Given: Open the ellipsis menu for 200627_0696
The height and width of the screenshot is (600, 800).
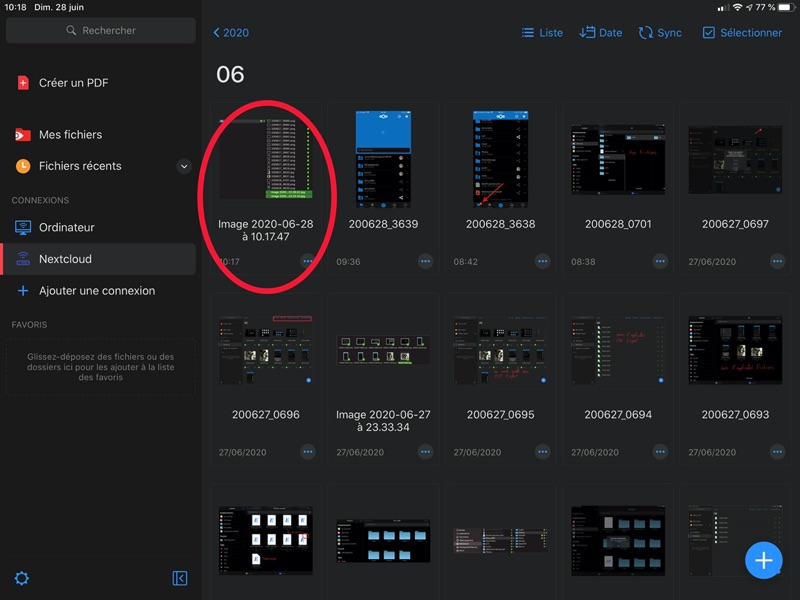Looking at the screenshot, I should pyautogui.click(x=308, y=451).
